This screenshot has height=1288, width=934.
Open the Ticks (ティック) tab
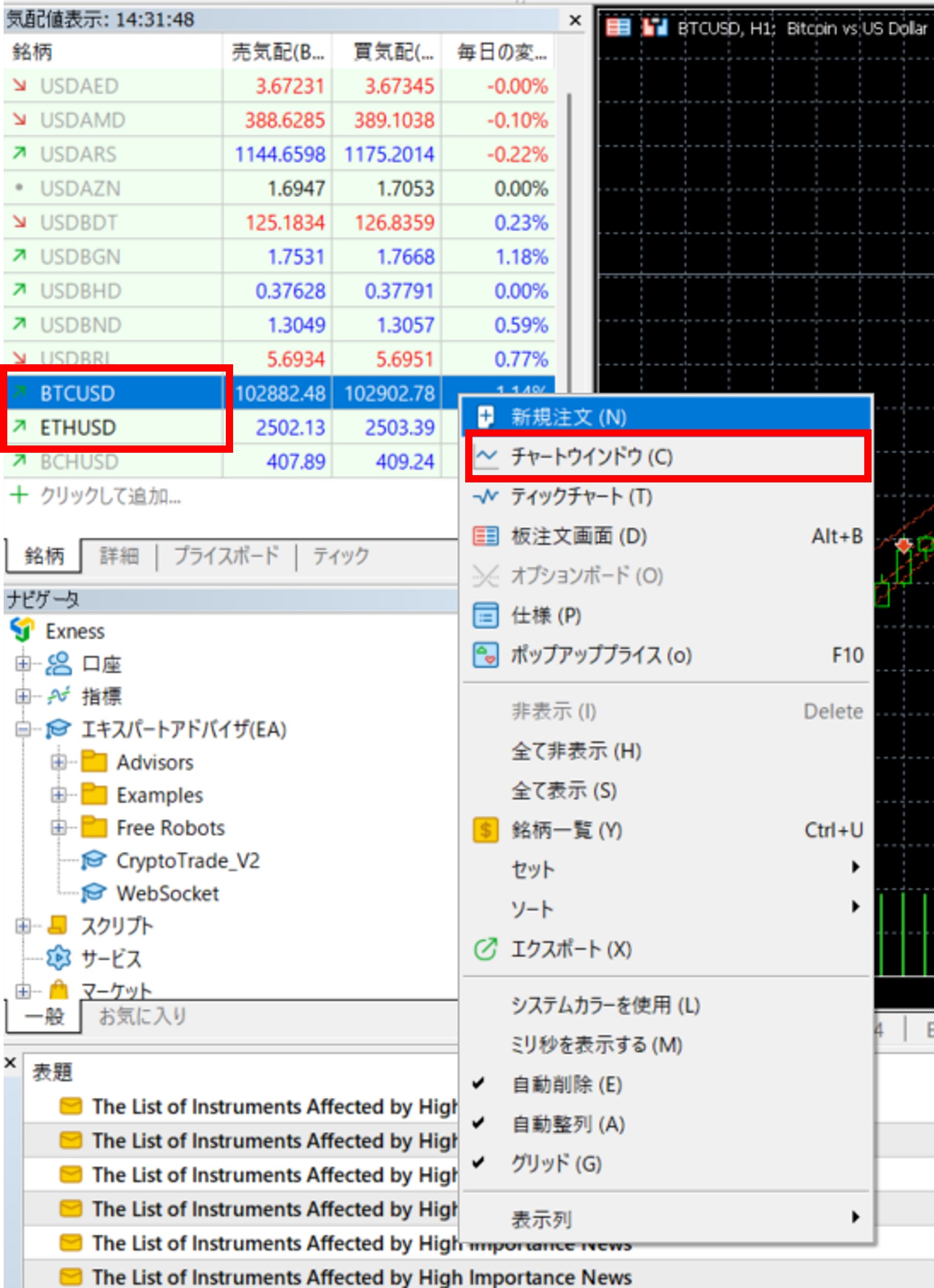[341, 556]
